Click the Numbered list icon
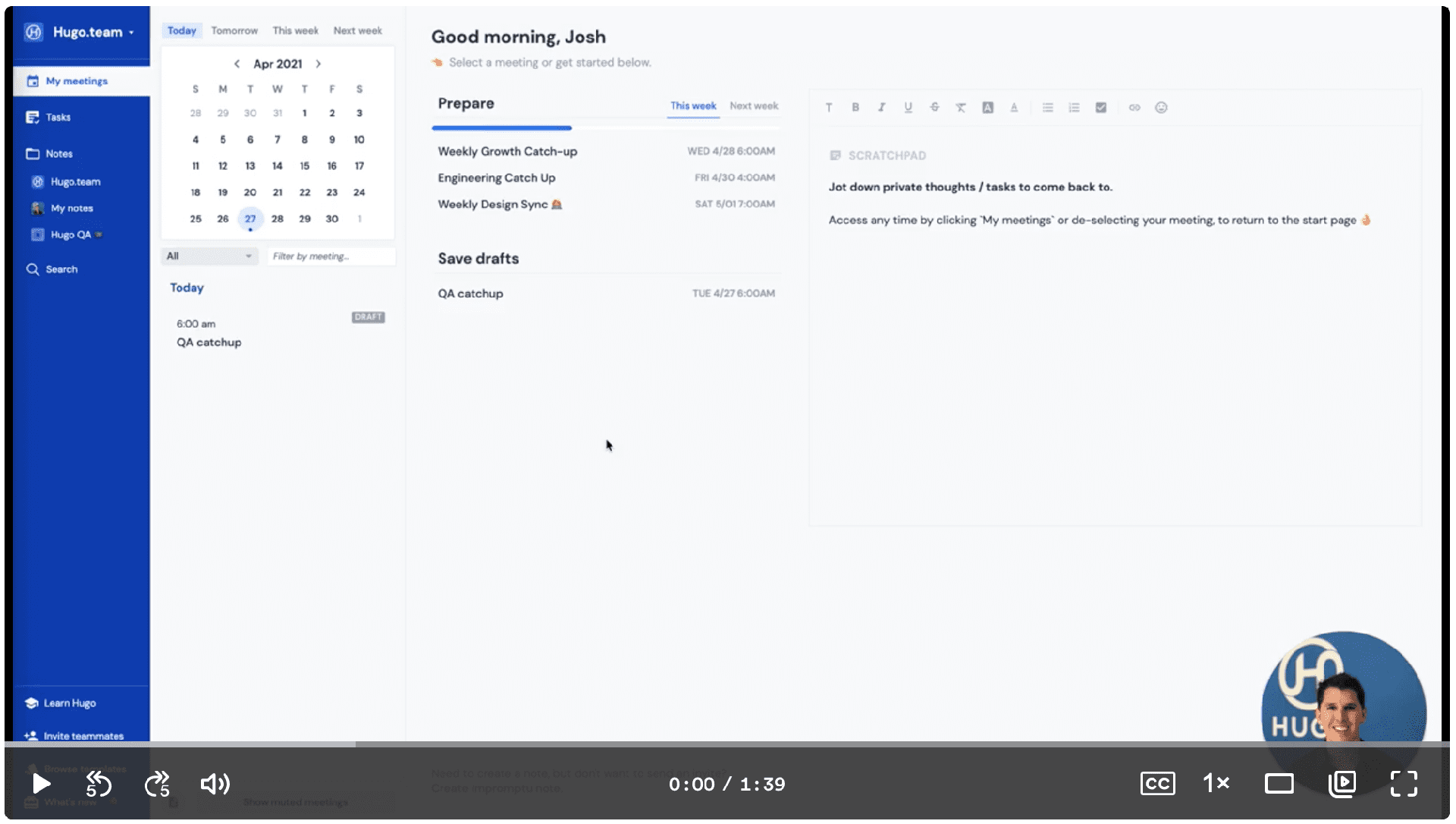The image size is (1456, 824). (1074, 108)
